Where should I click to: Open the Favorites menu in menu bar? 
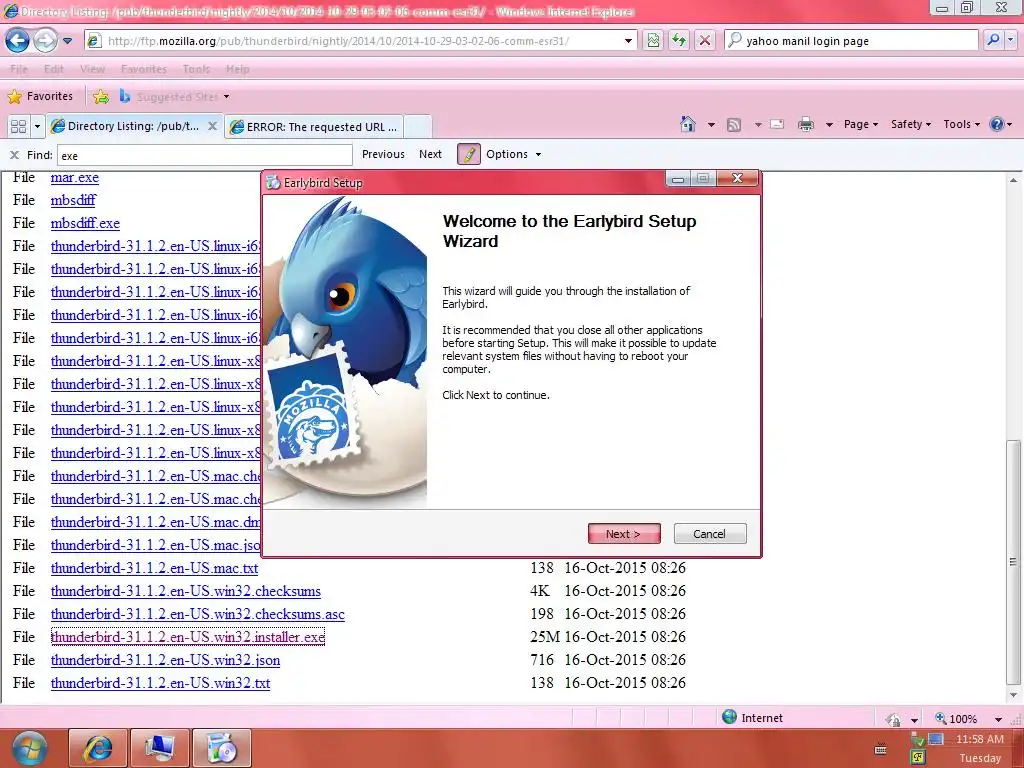pos(144,69)
